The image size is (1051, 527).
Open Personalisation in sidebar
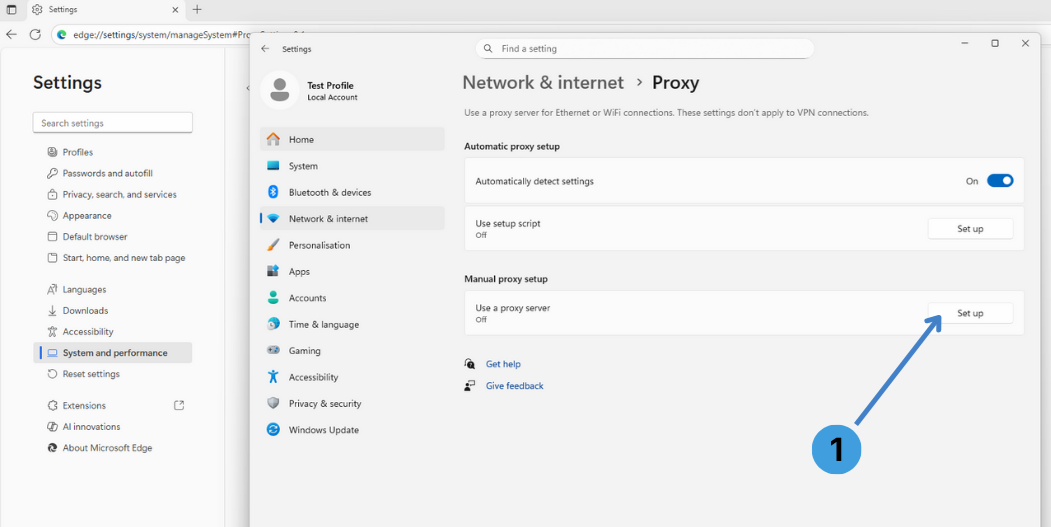[x=353, y=245]
